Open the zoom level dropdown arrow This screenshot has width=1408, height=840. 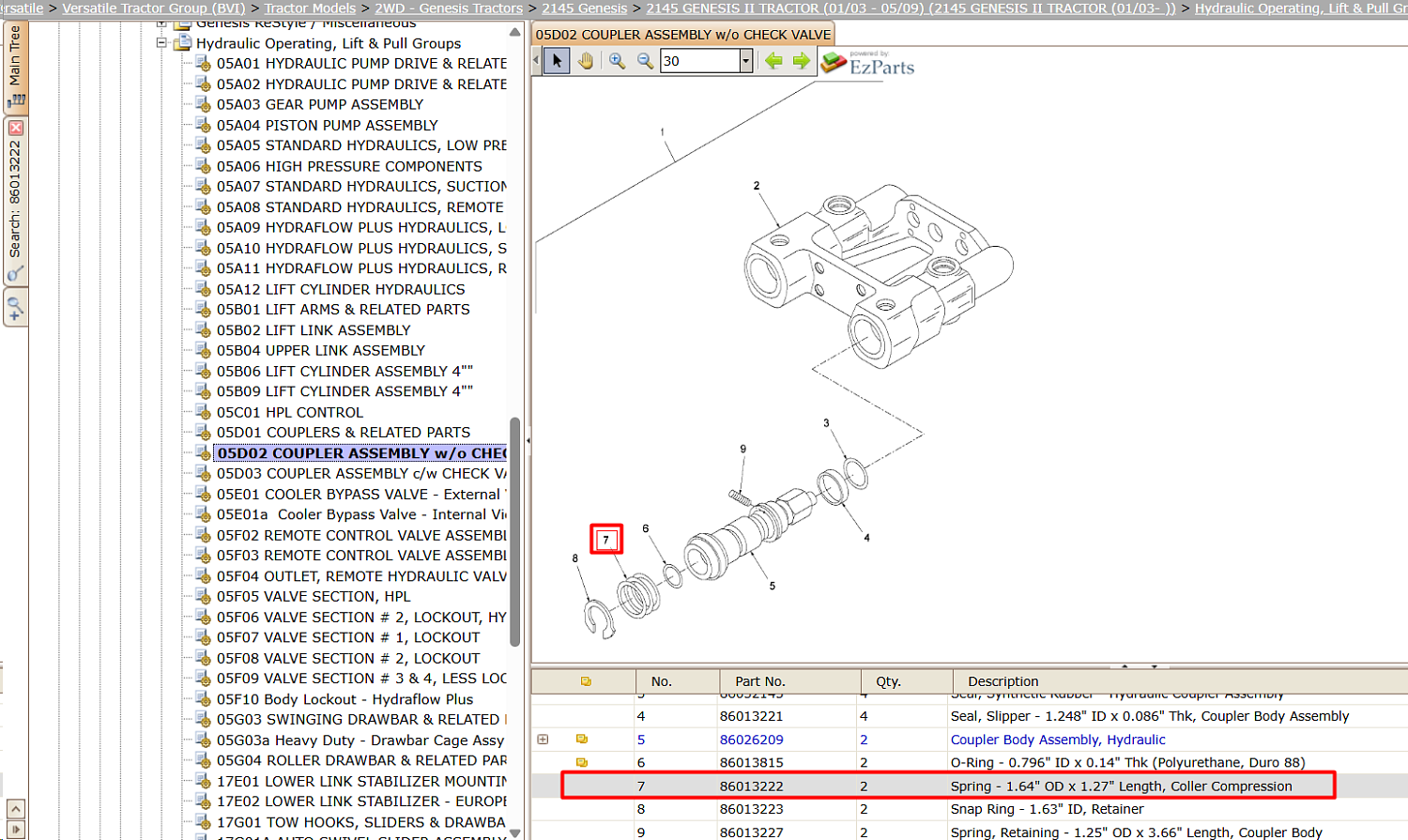pos(745,61)
